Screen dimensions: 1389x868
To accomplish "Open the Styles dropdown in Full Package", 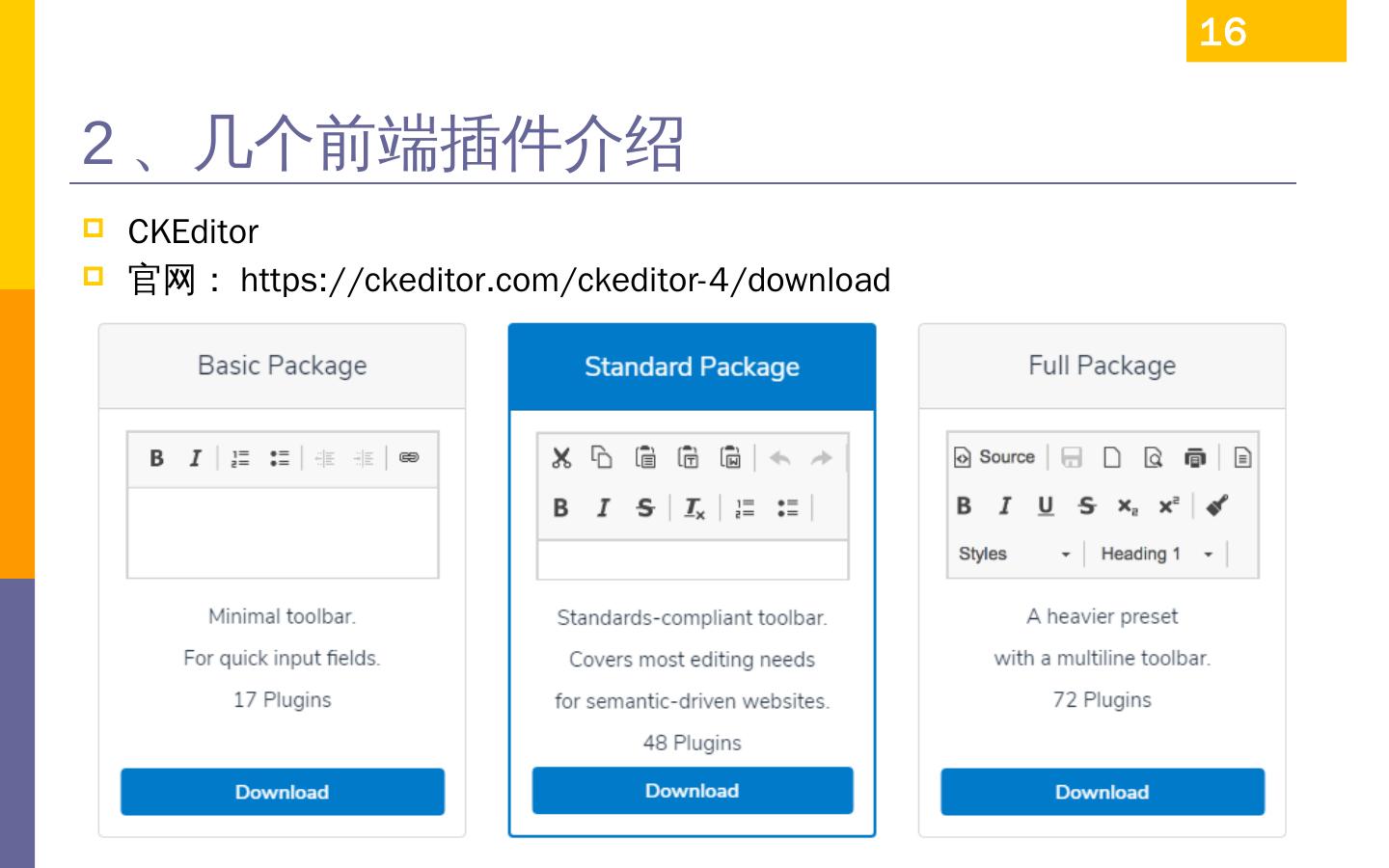I will pyautogui.click(x=1015, y=554).
